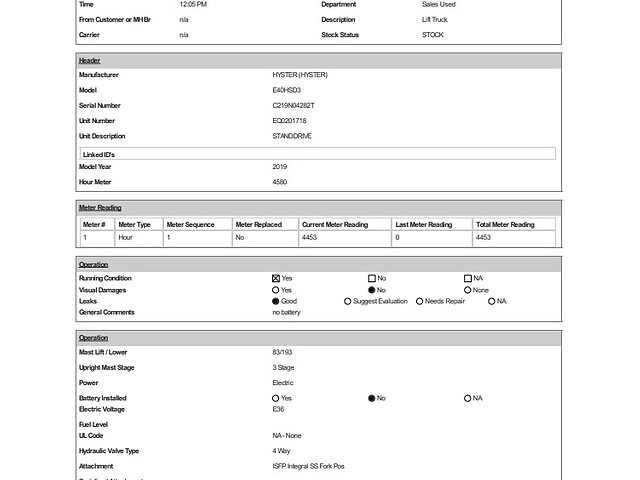640x480 pixels.
Task: Click the Meter Replaced column header
Action: (x=259, y=225)
